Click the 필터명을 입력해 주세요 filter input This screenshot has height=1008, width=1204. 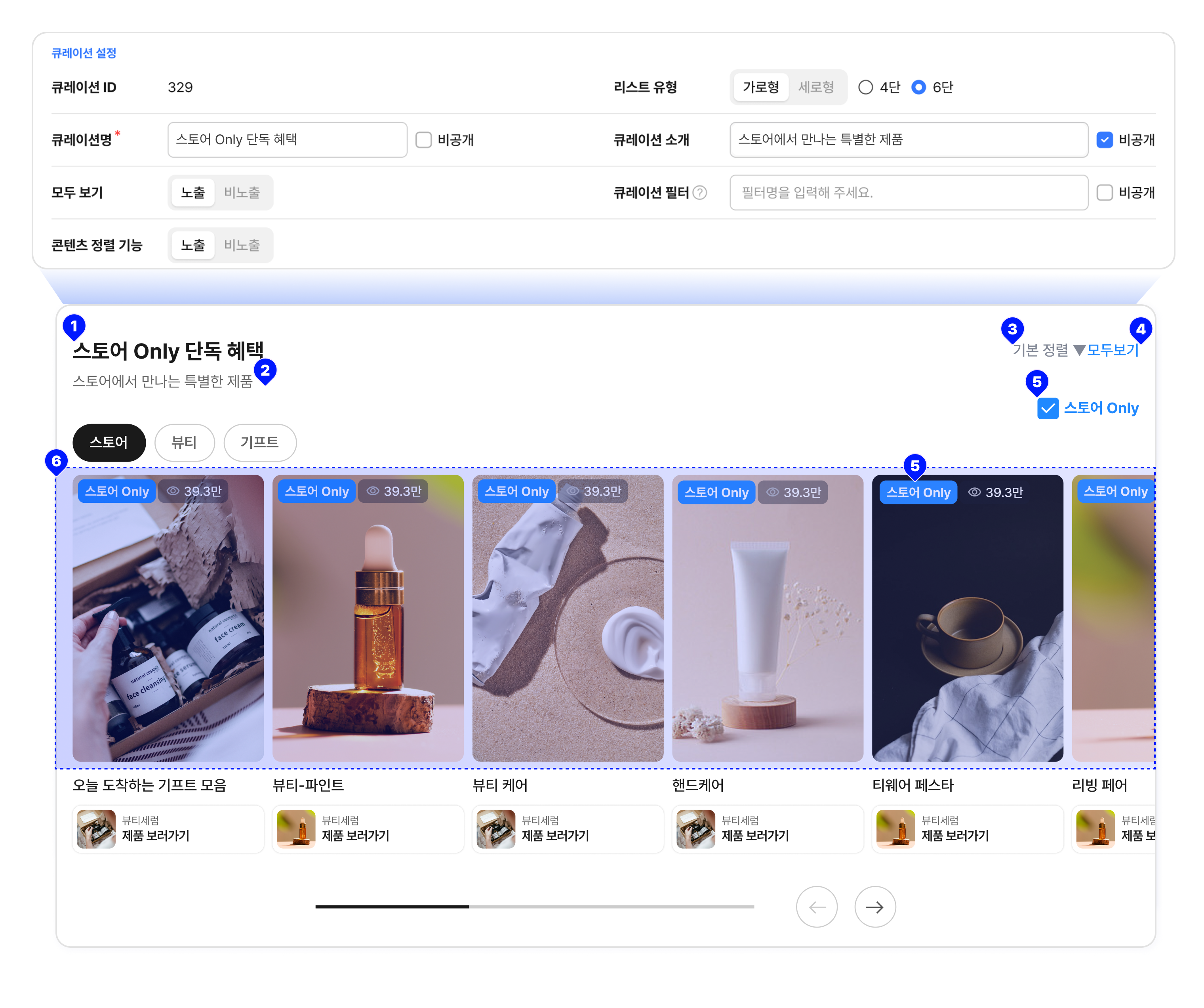coord(909,193)
